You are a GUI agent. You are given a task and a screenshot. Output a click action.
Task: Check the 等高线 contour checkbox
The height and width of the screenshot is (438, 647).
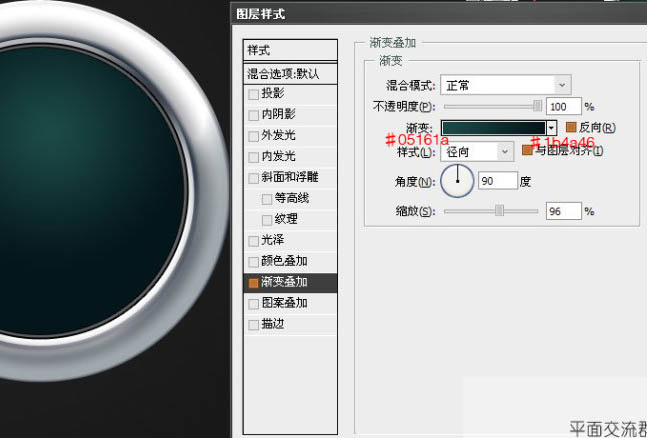tap(267, 199)
